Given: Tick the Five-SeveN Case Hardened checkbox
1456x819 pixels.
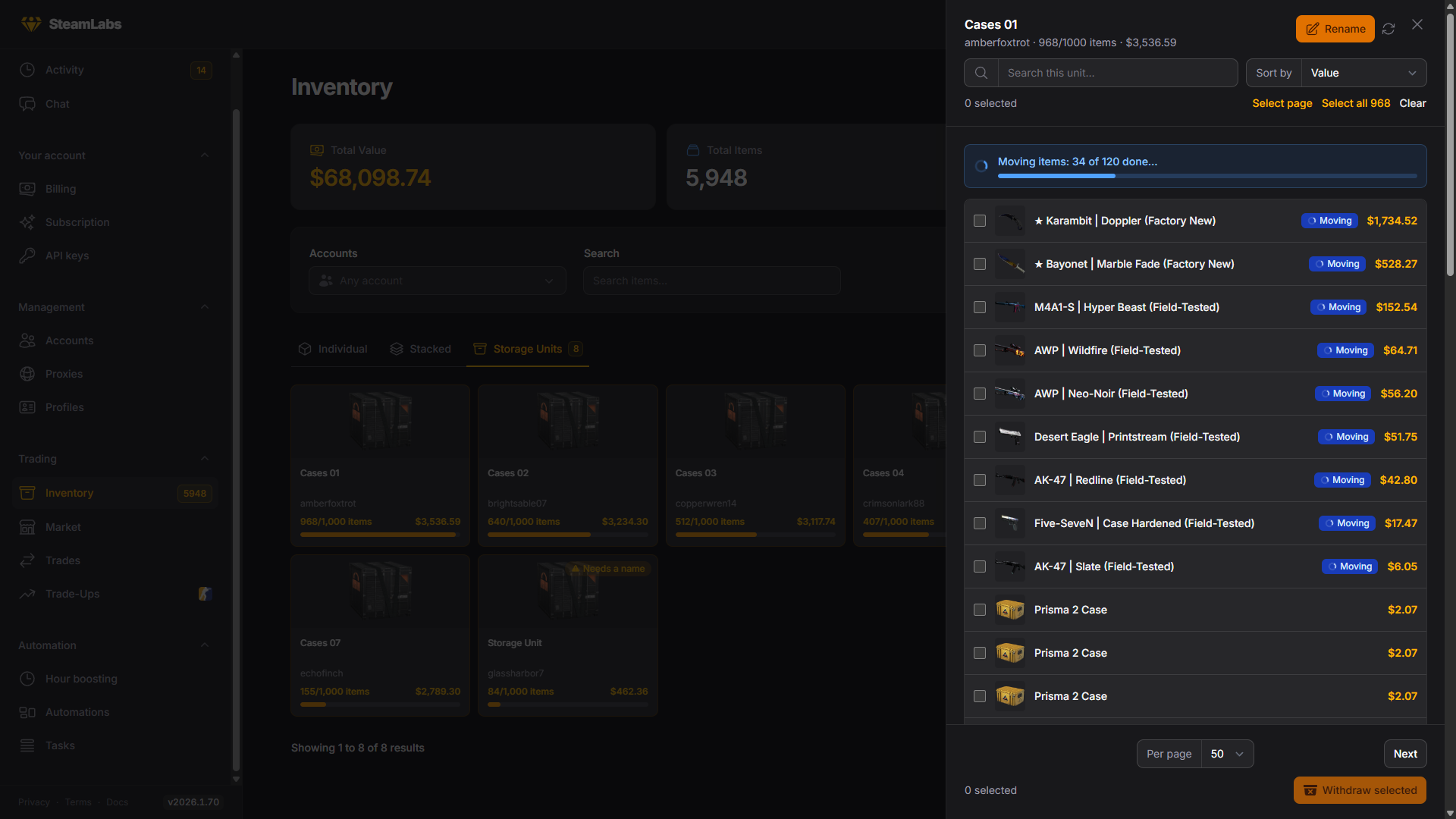Looking at the screenshot, I should pyautogui.click(x=980, y=523).
